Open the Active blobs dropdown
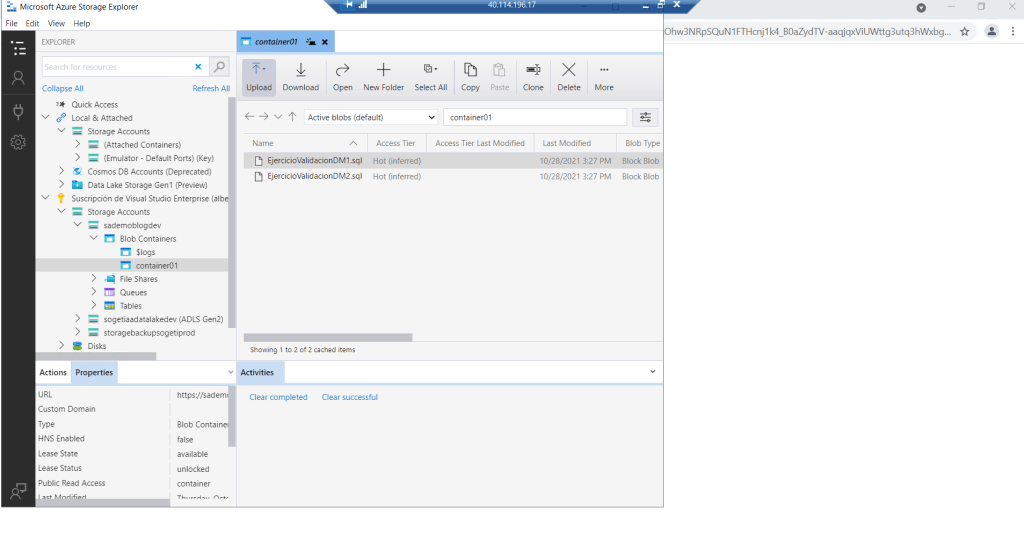 [x=371, y=117]
